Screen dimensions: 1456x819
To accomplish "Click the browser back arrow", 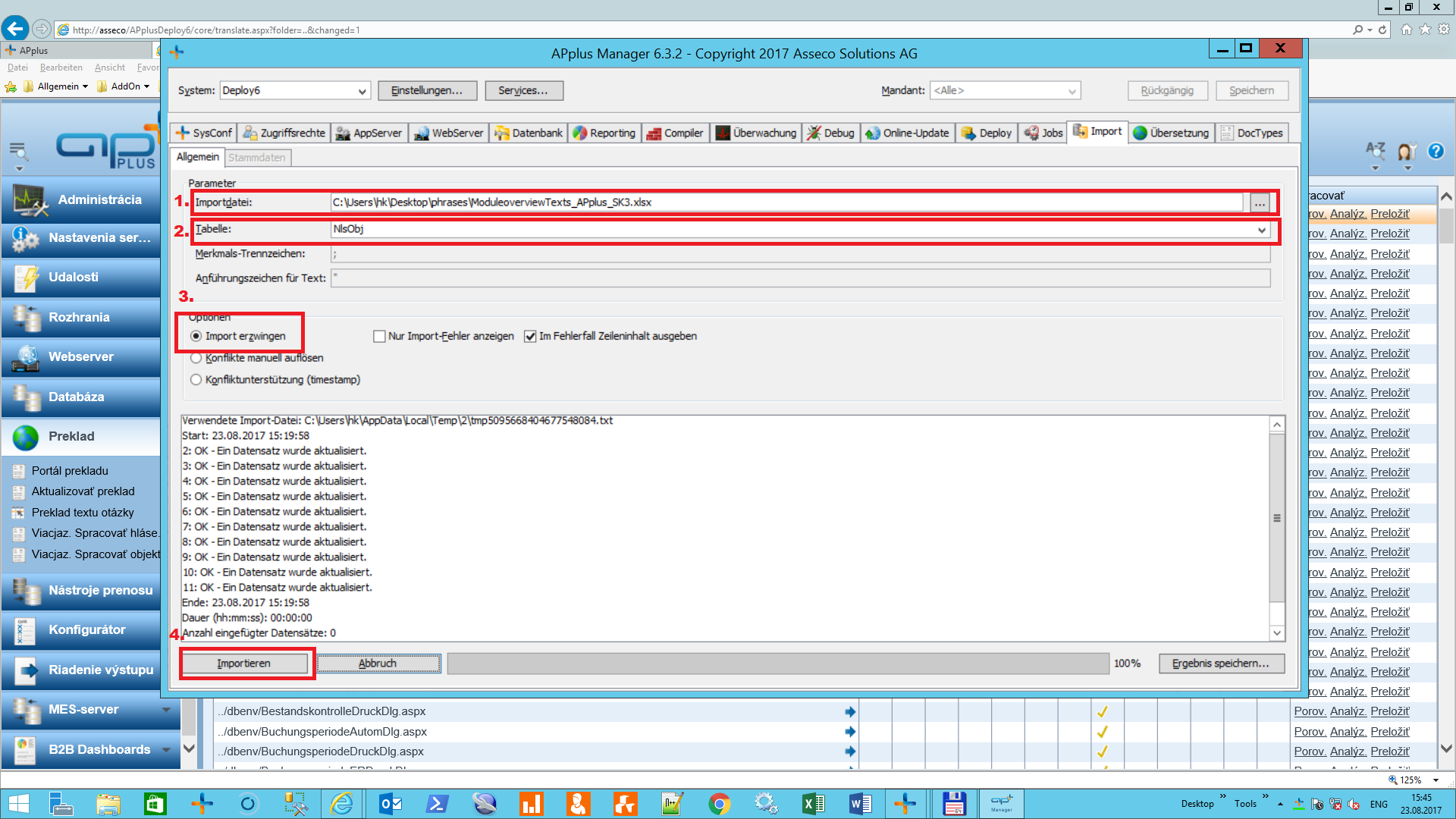I will point(15,29).
